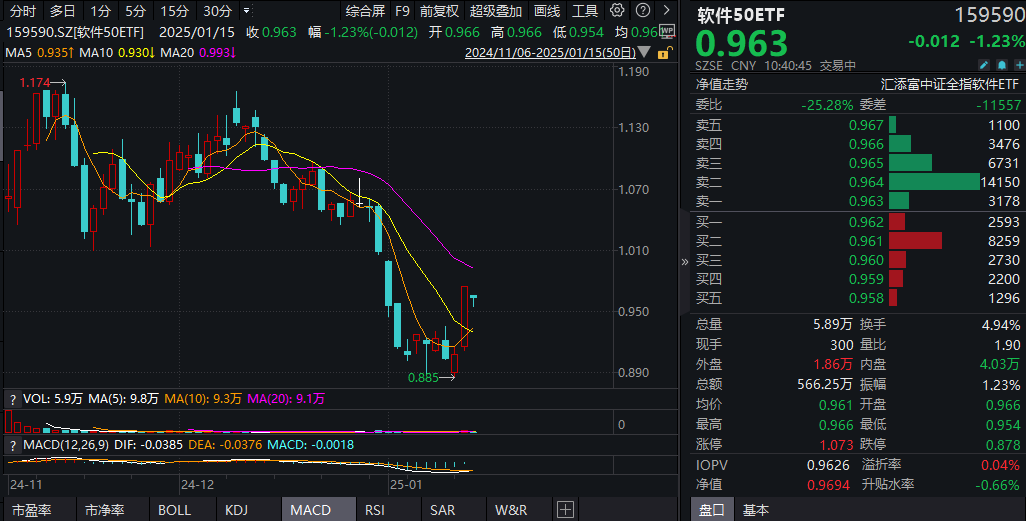
Task: Click 卖五 ask price 0.967 row
Action: click(x=857, y=125)
